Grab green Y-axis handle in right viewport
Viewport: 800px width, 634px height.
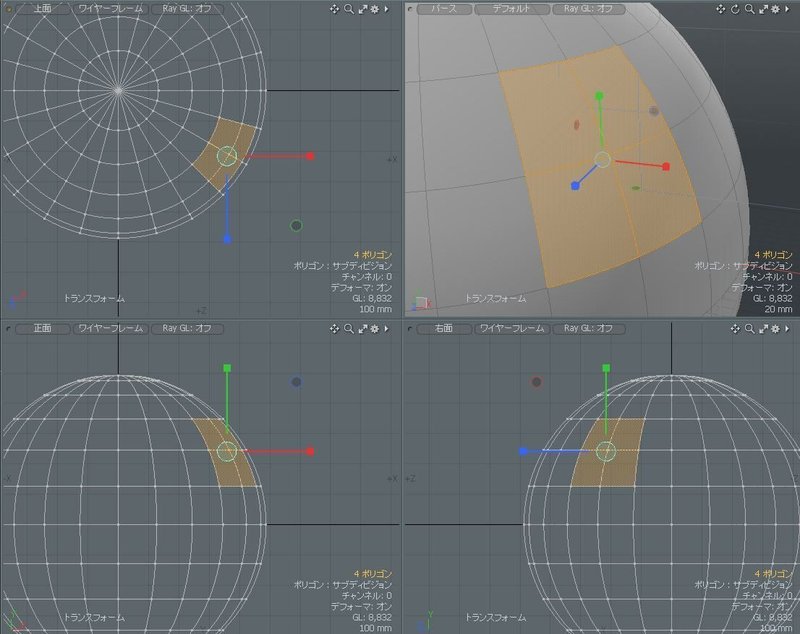coord(606,368)
